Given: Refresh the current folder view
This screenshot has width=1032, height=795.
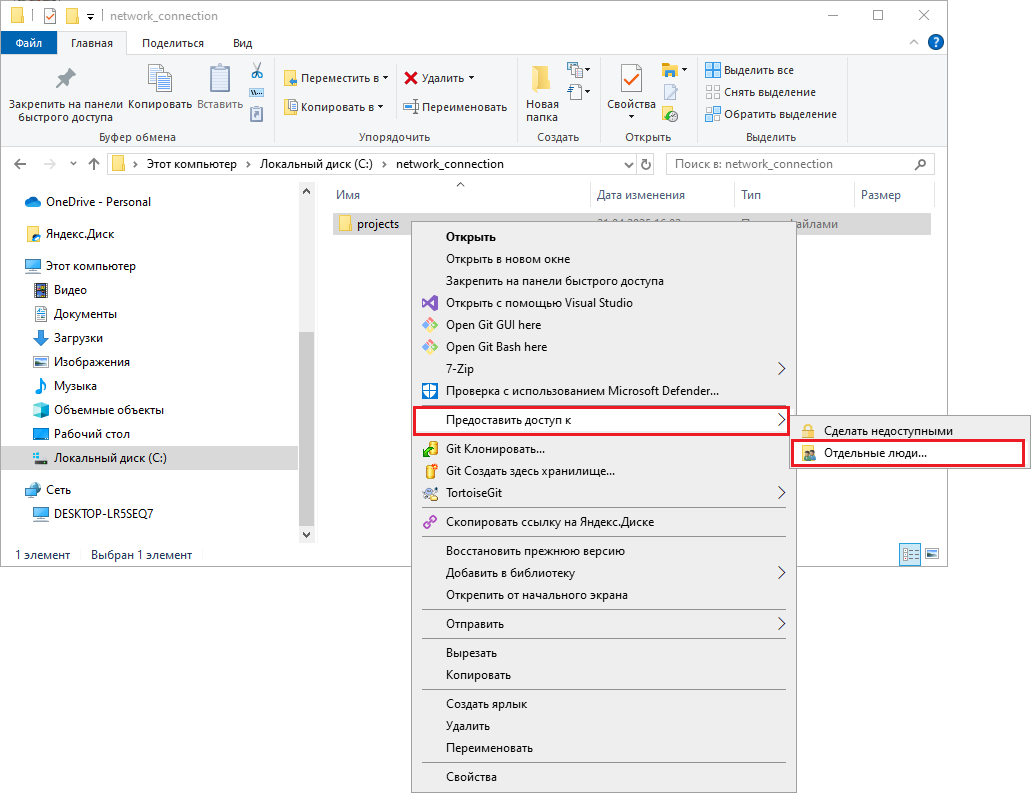Looking at the screenshot, I should [x=646, y=164].
